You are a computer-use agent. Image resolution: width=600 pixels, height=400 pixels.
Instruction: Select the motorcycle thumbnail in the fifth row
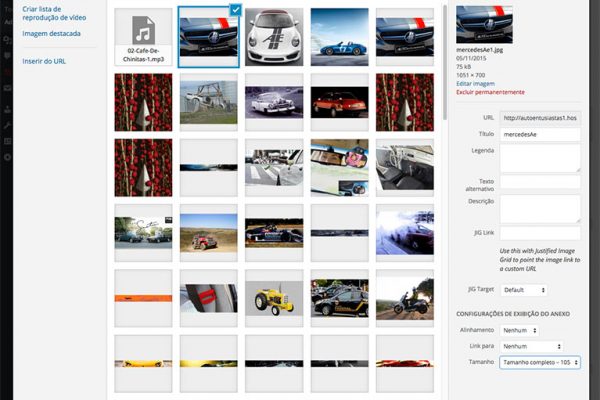point(404,297)
